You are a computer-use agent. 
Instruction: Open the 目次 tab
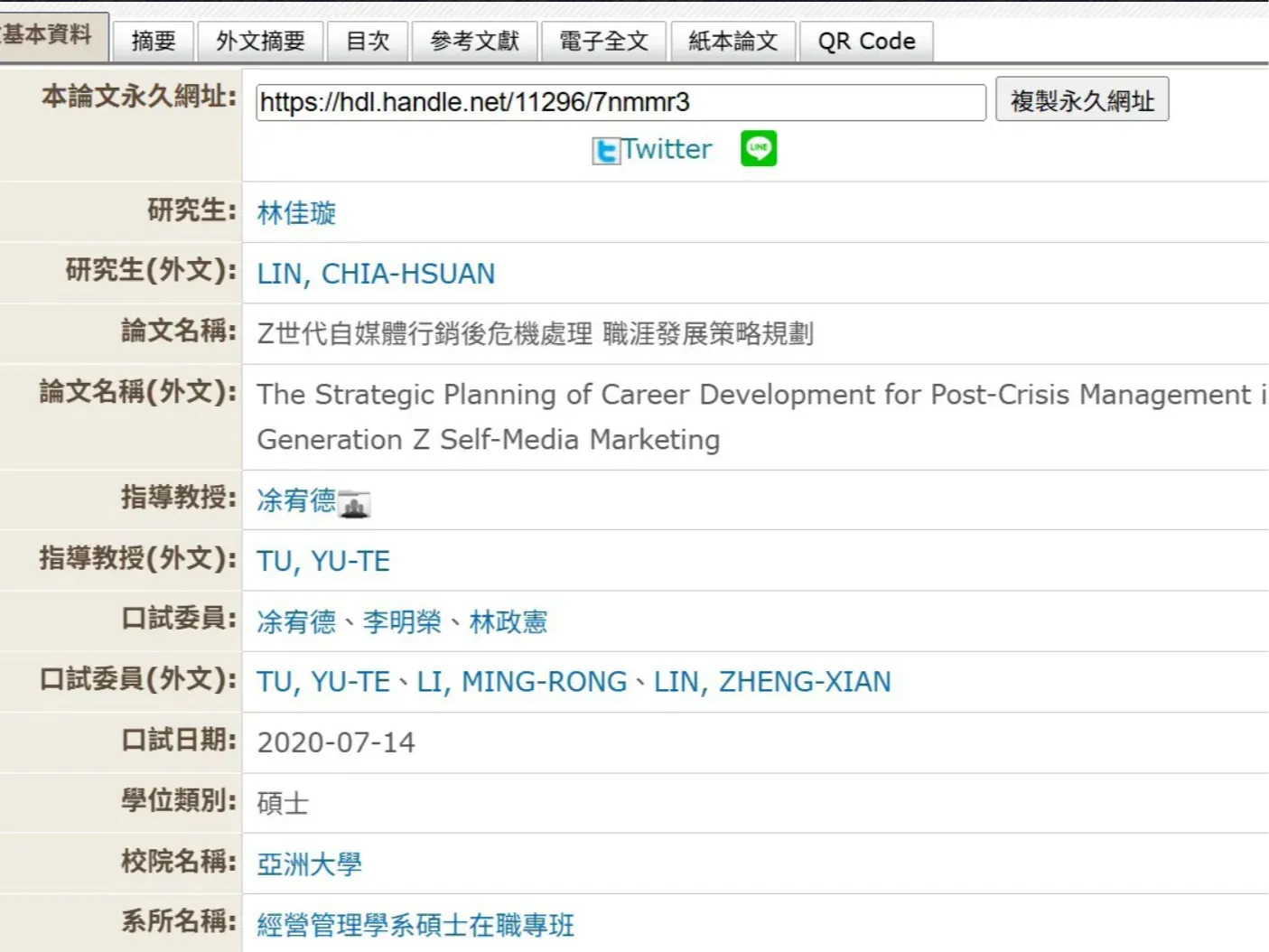click(x=368, y=42)
